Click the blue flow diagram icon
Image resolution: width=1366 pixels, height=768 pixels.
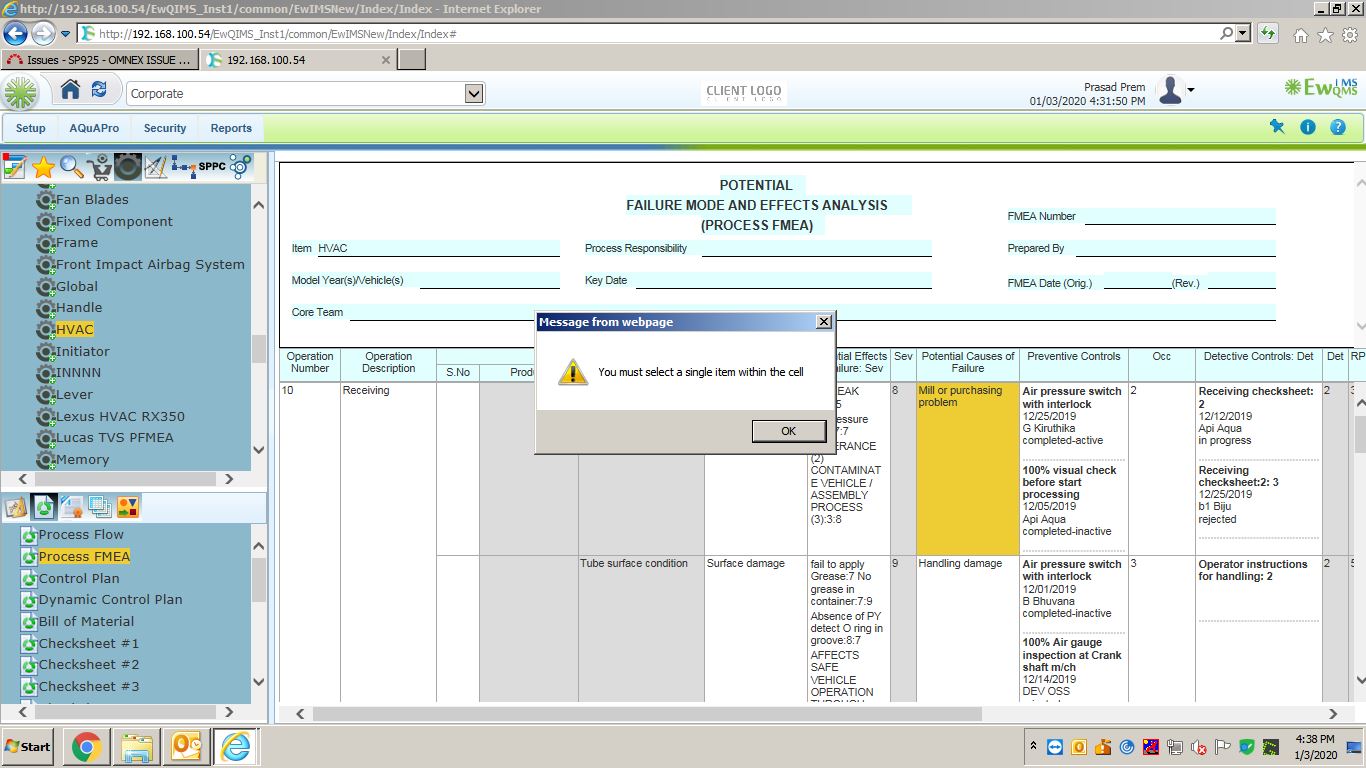pyautogui.click(x=183, y=167)
